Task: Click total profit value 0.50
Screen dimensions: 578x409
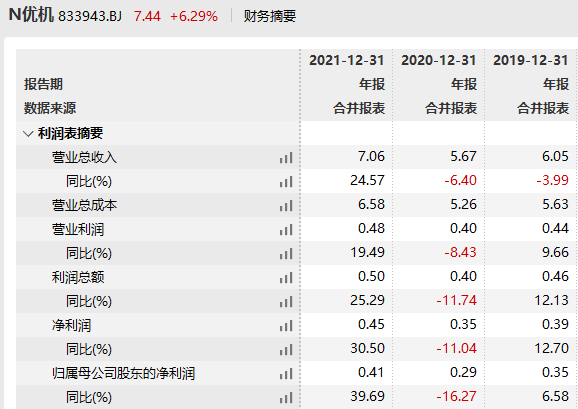Action: pos(371,276)
